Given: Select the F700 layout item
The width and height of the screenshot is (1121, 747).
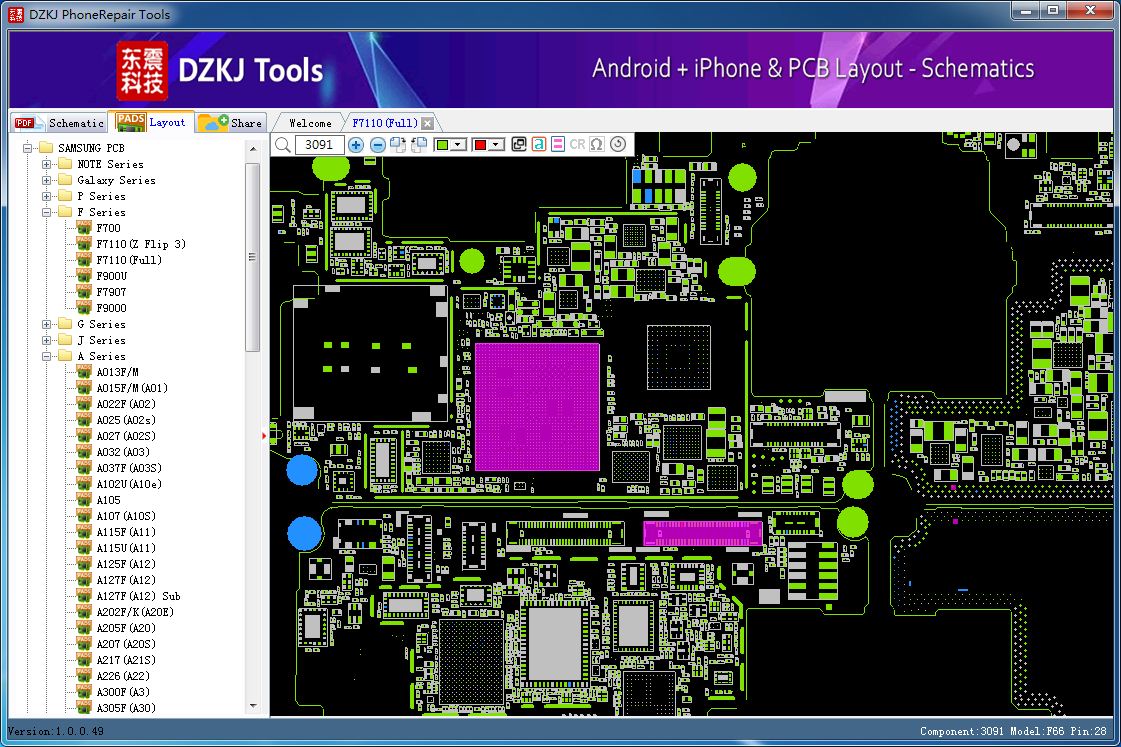Looking at the screenshot, I should [109, 228].
